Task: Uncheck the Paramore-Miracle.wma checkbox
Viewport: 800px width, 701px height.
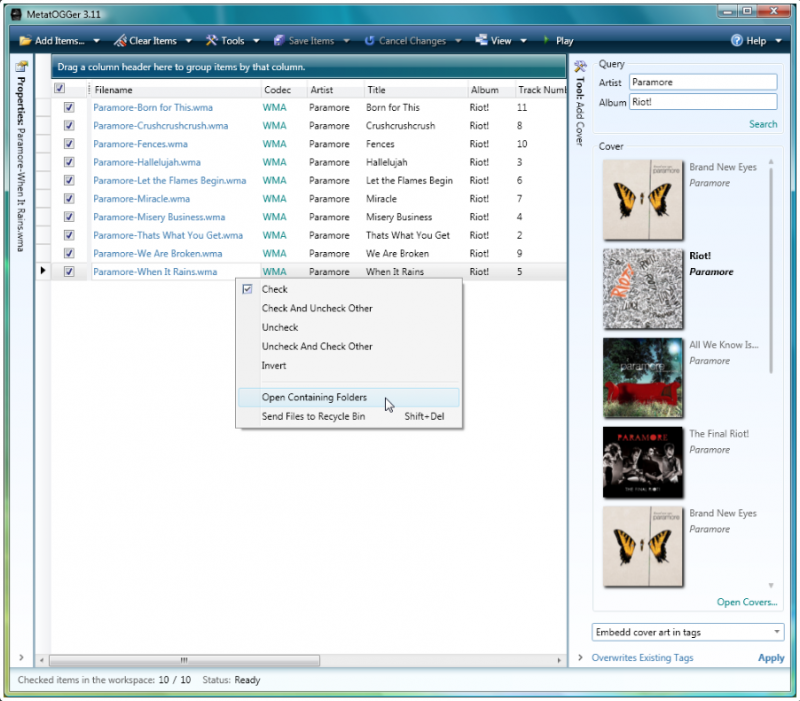Action: tap(69, 199)
